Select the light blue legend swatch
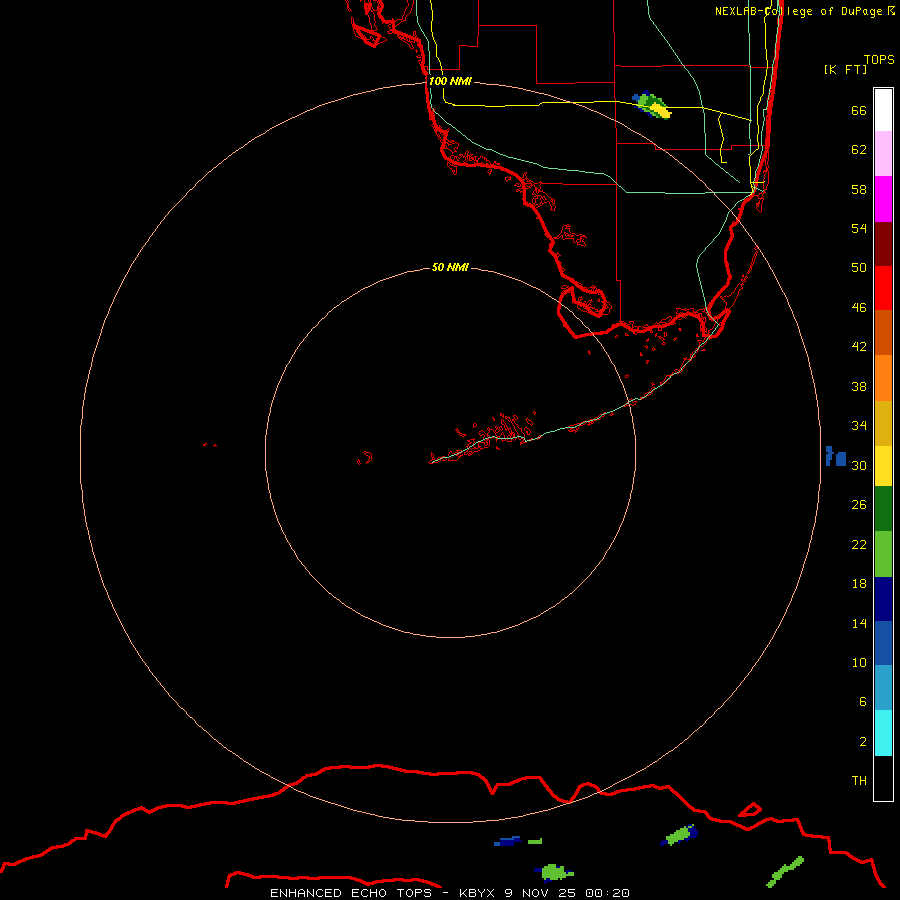This screenshot has height=900, width=900. (x=883, y=688)
